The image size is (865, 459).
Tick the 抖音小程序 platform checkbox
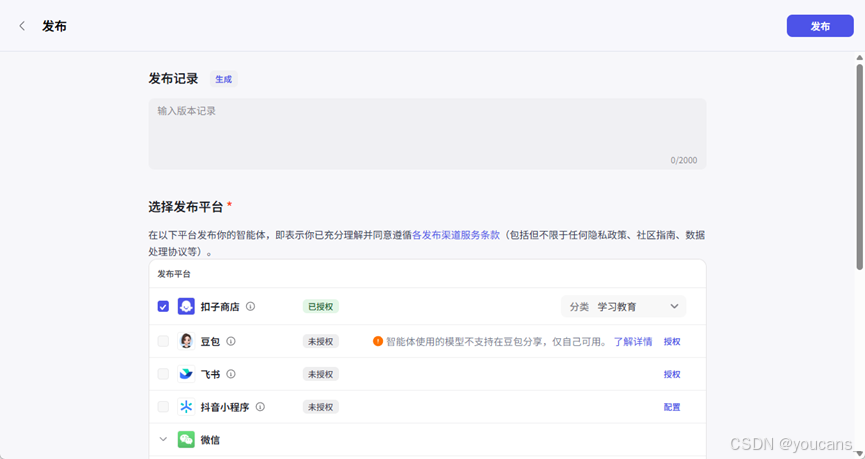click(163, 407)
